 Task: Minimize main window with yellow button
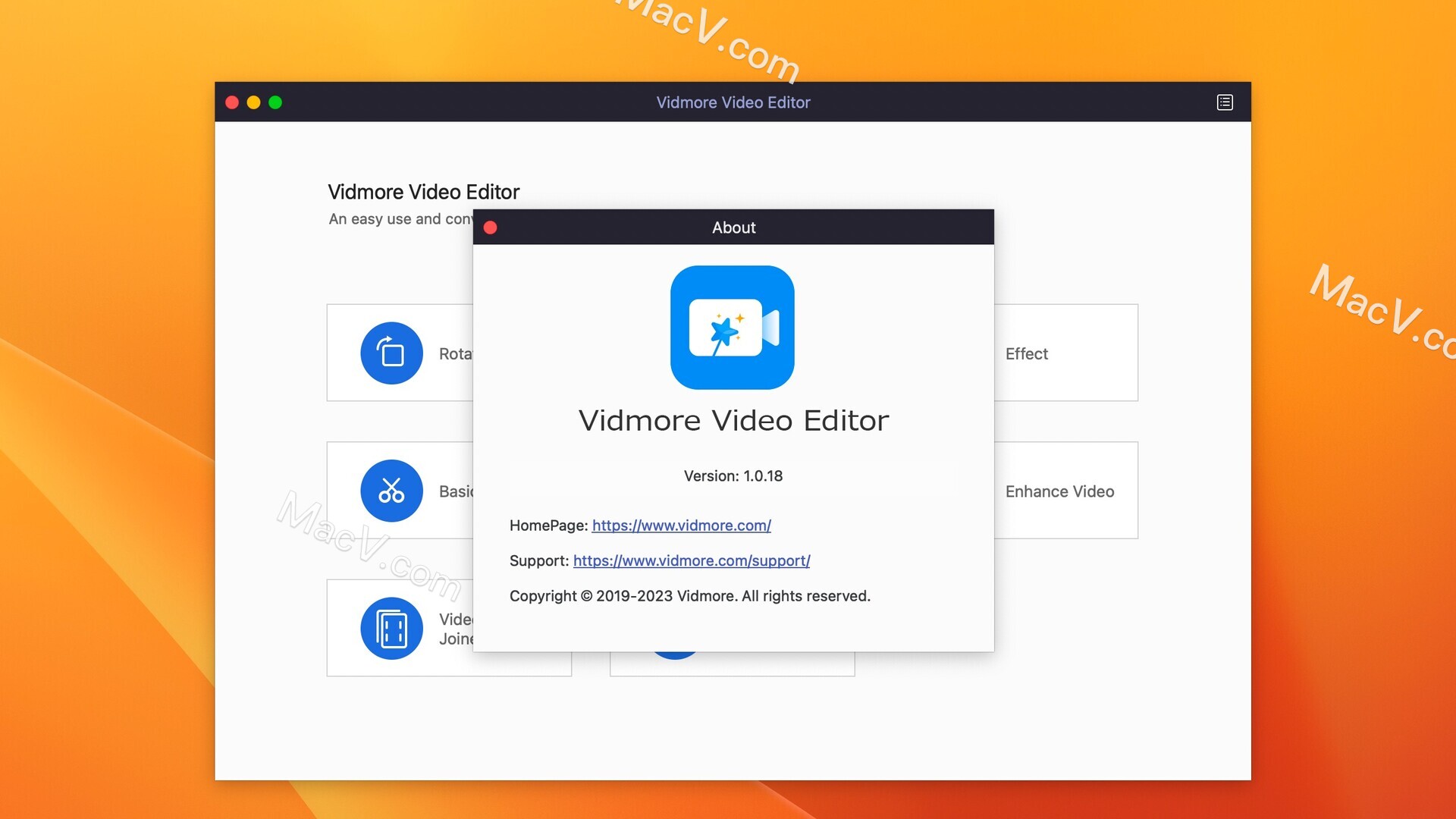click(254, 102)
